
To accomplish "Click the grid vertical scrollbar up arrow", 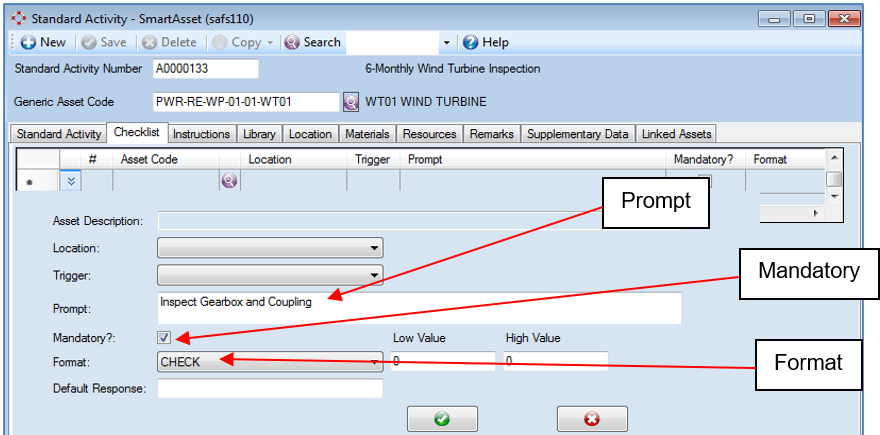I will click(834, 158).
